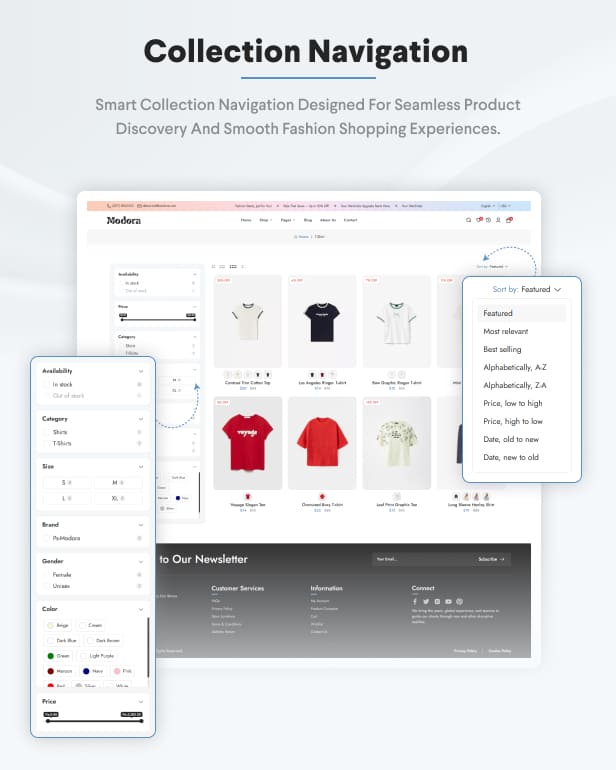Open the Shop menu dropdown in navbar
616x770 pixels.
coord(265,220)
